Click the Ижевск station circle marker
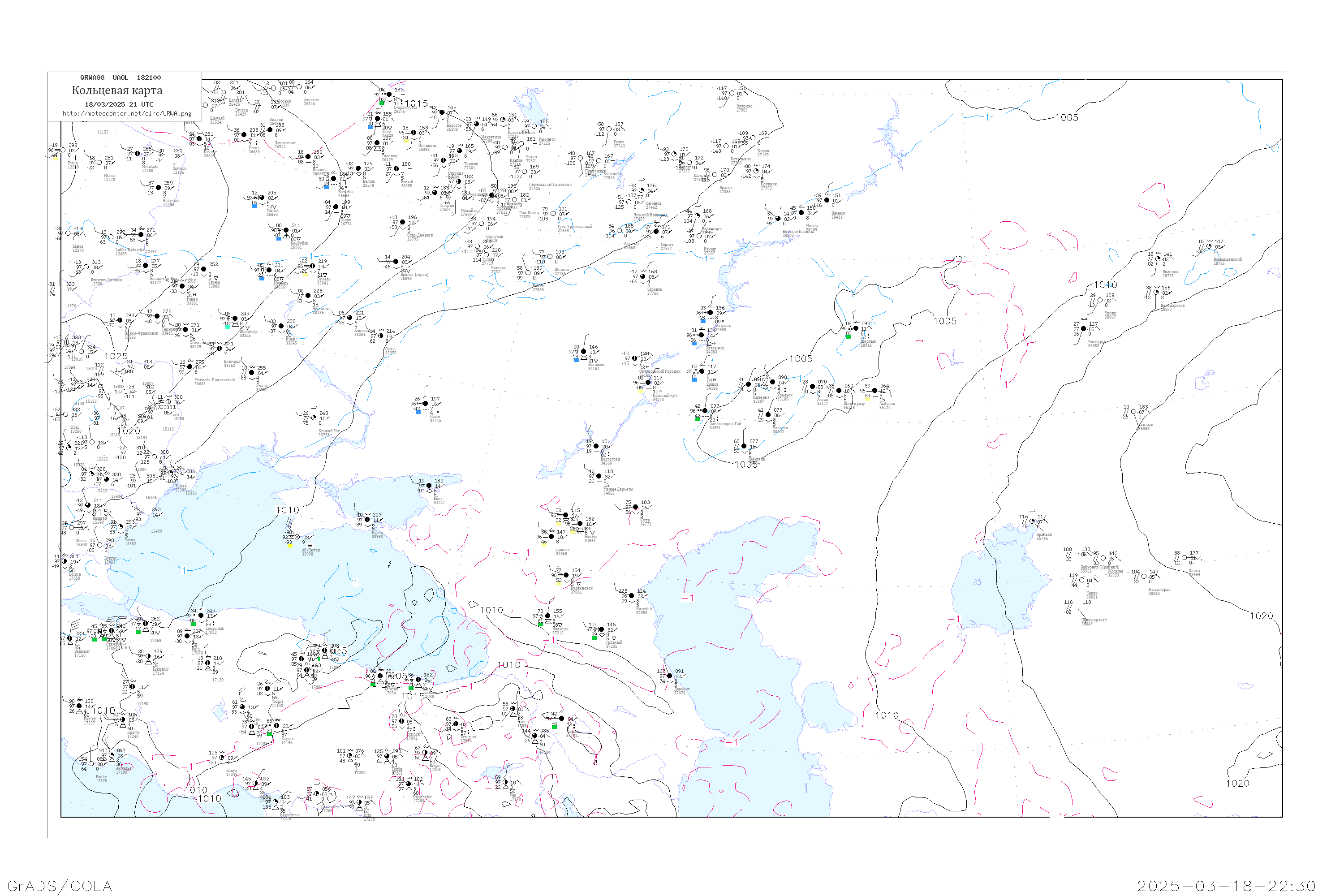 [826, 200]
